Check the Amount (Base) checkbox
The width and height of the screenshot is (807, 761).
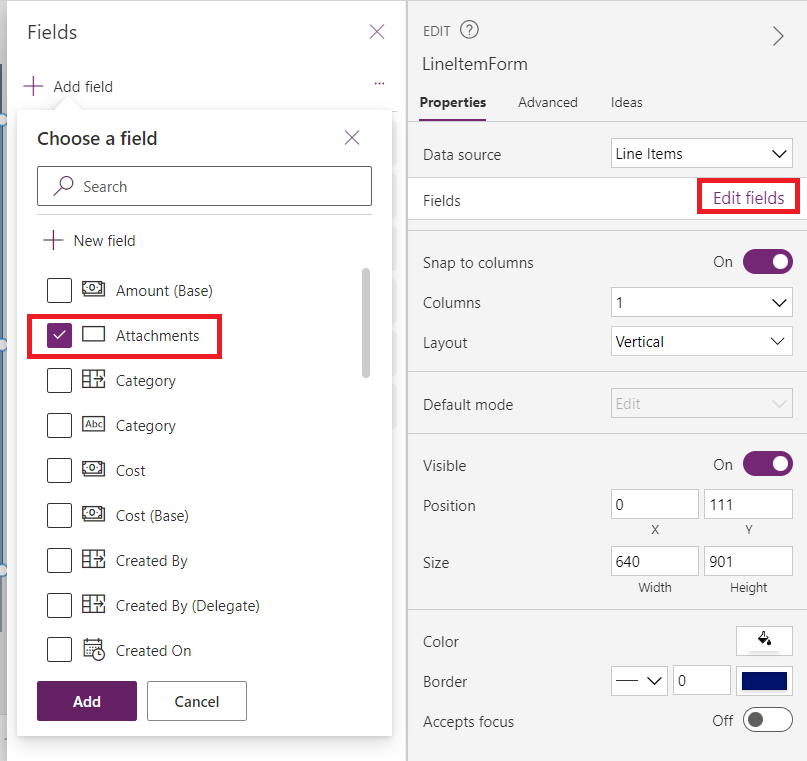[x=60, y=291]
